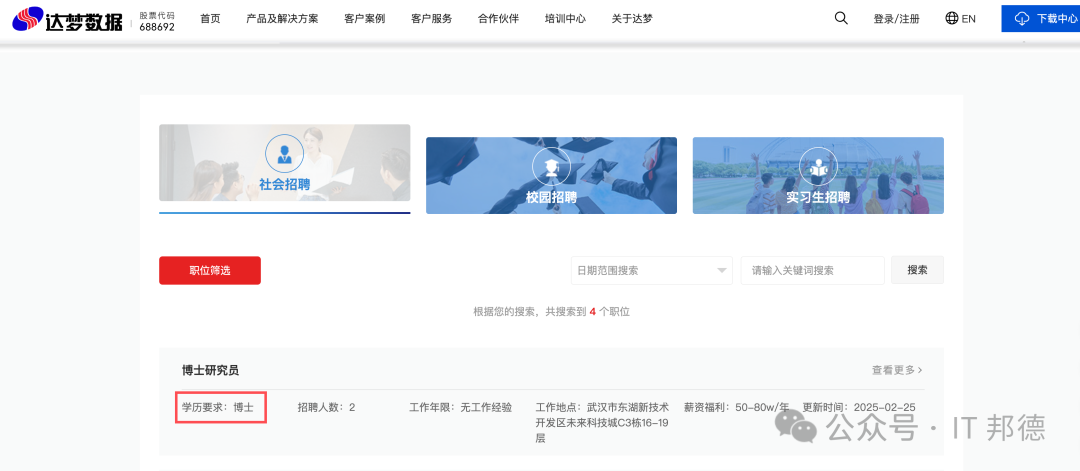Select the 社会招聘 person icon
Image resolution: width=1080 pixels, height=471 pixels.
[284, 154]
